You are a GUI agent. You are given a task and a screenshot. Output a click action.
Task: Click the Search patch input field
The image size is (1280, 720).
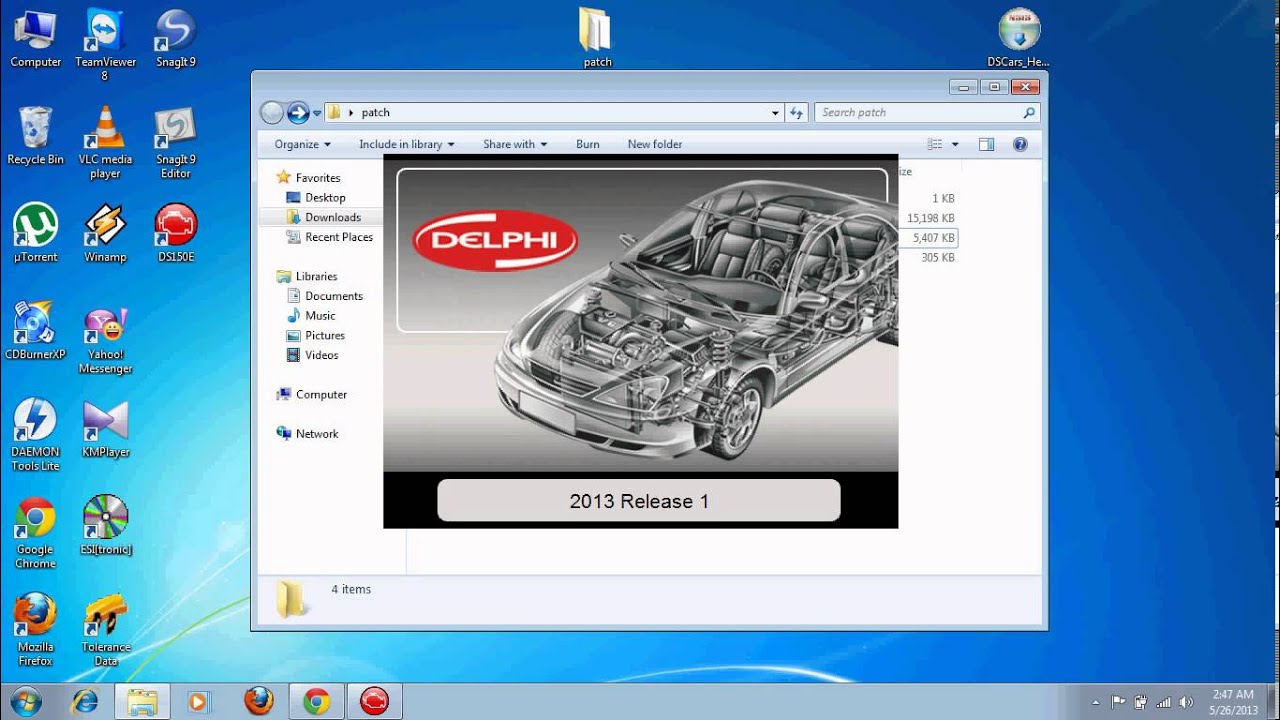[920, 112]
